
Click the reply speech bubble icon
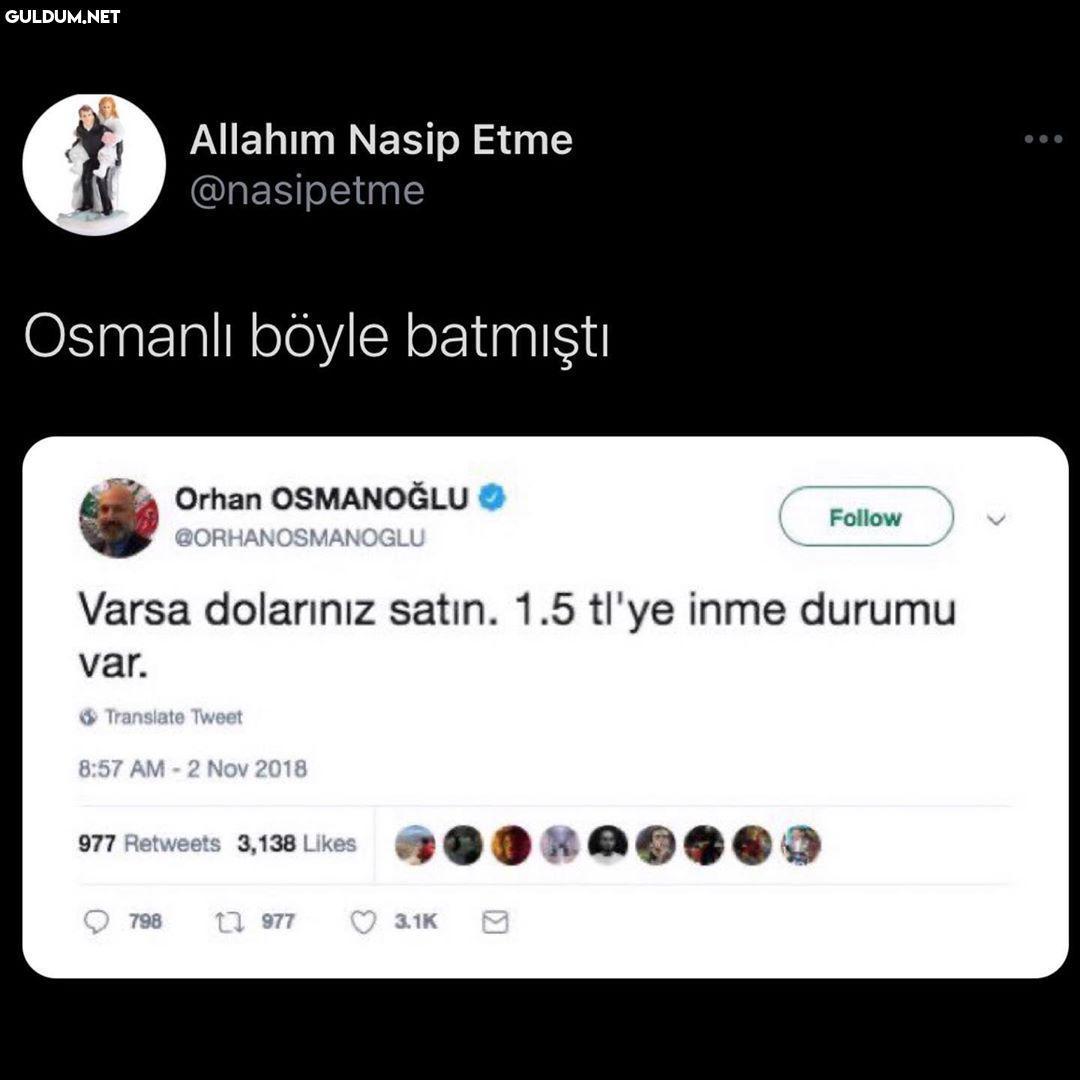click(96, 922)
